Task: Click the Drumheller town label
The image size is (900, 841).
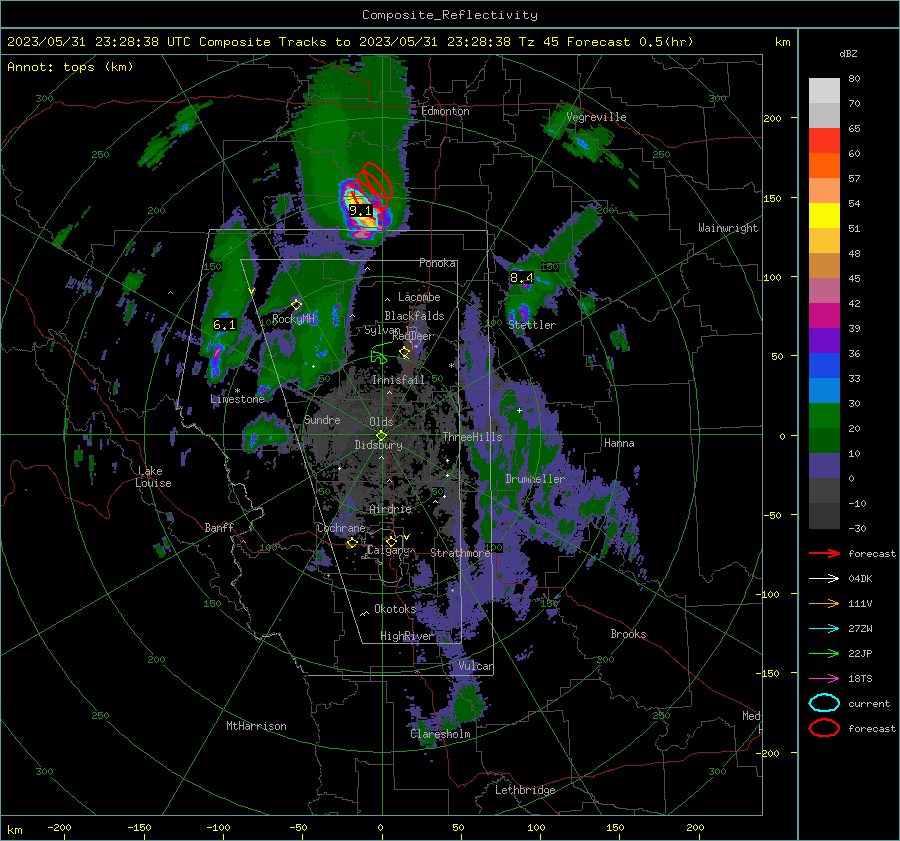Action: tap(535, 479)
